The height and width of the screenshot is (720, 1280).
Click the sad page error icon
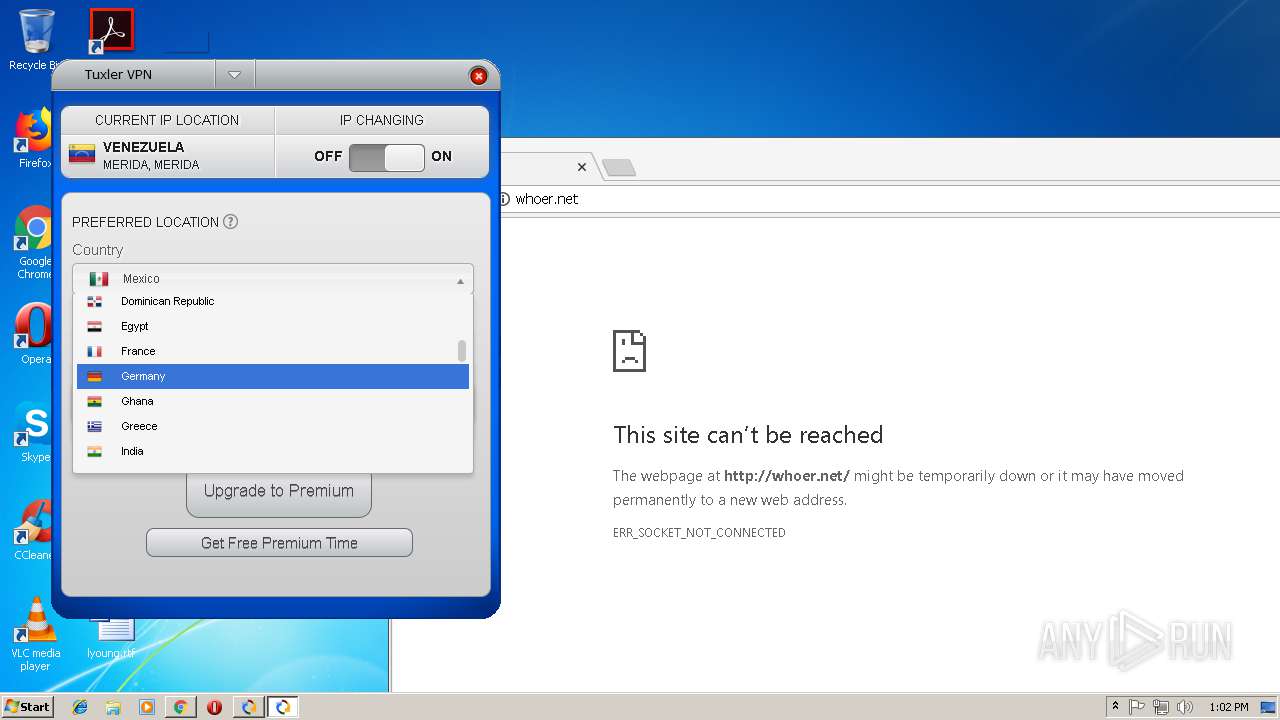[630, 350]
